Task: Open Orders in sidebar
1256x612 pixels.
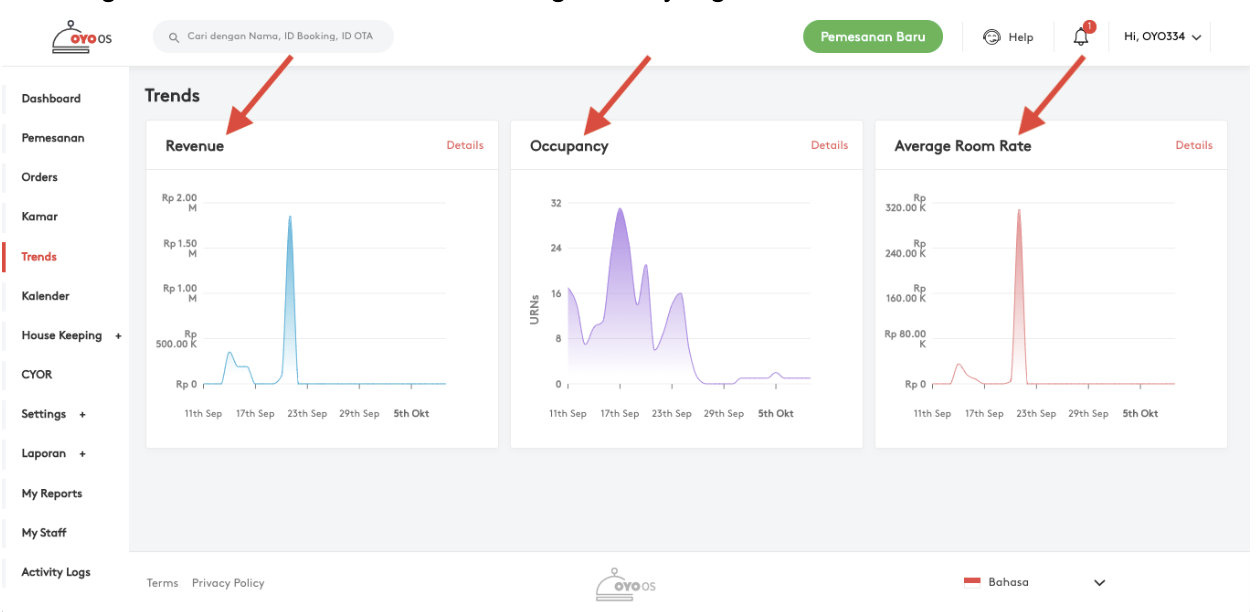Action: coord(40,177)
